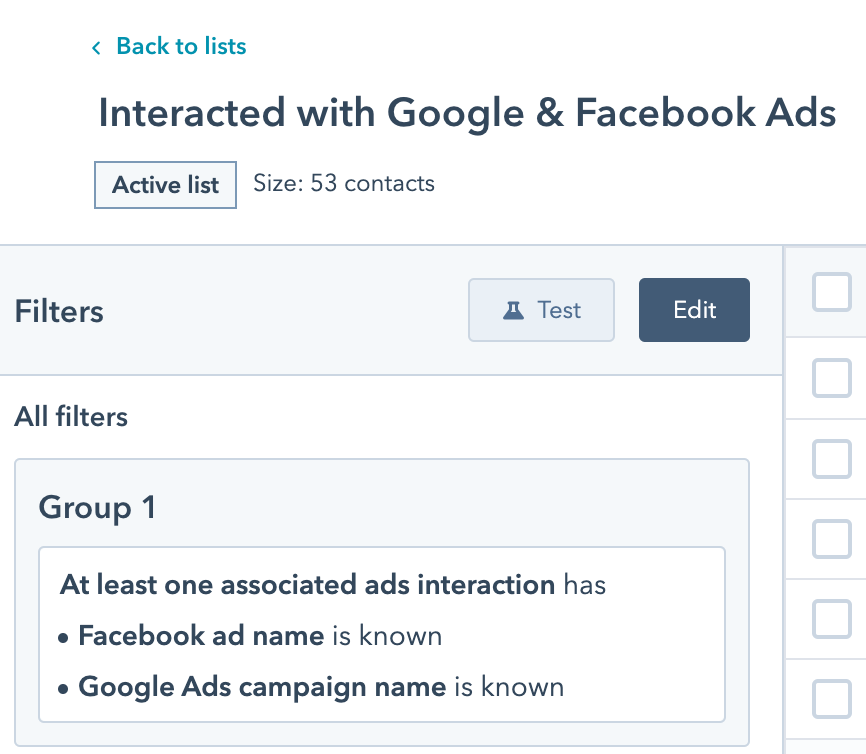This screenshot has height=754, width=866.
Task: Click the Size: 53 contacts label
Action: coord(344,183)
